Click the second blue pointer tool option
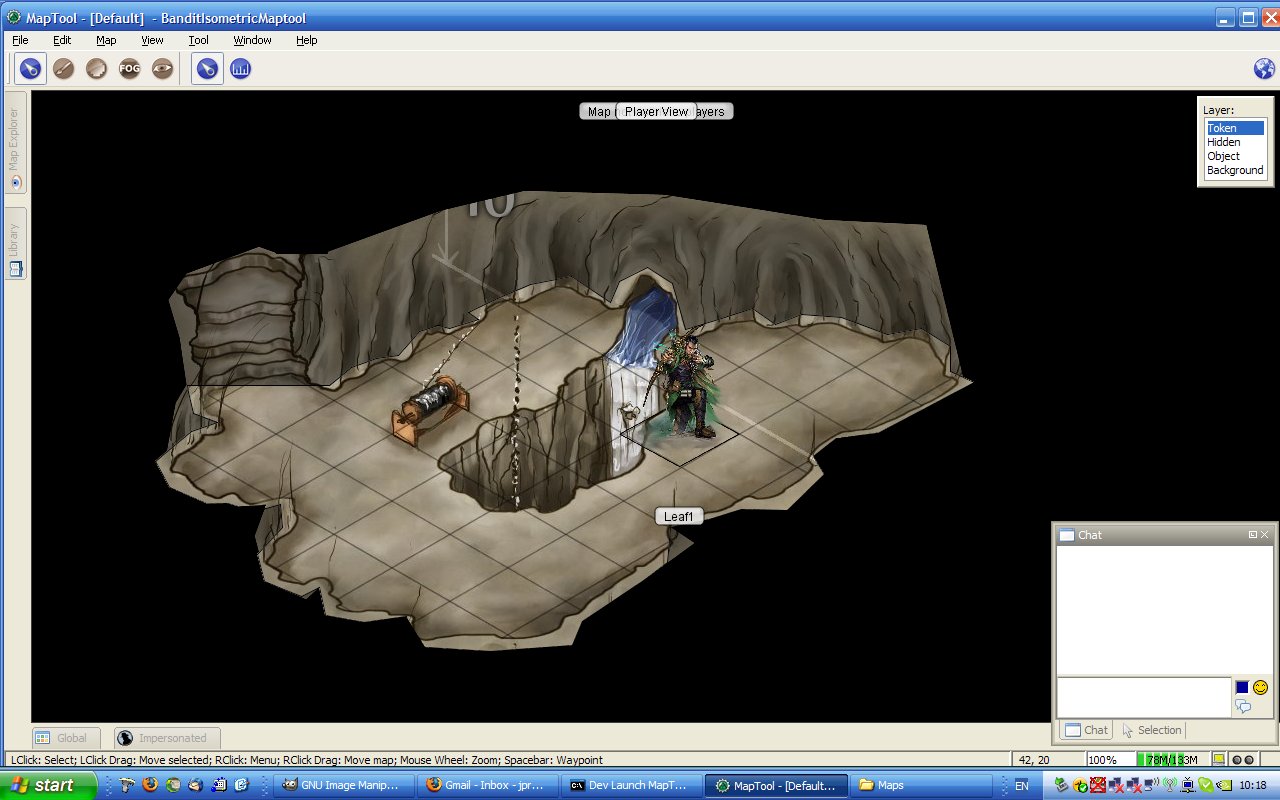Viewport: 1280px width, 800px height. click(207, 69)
